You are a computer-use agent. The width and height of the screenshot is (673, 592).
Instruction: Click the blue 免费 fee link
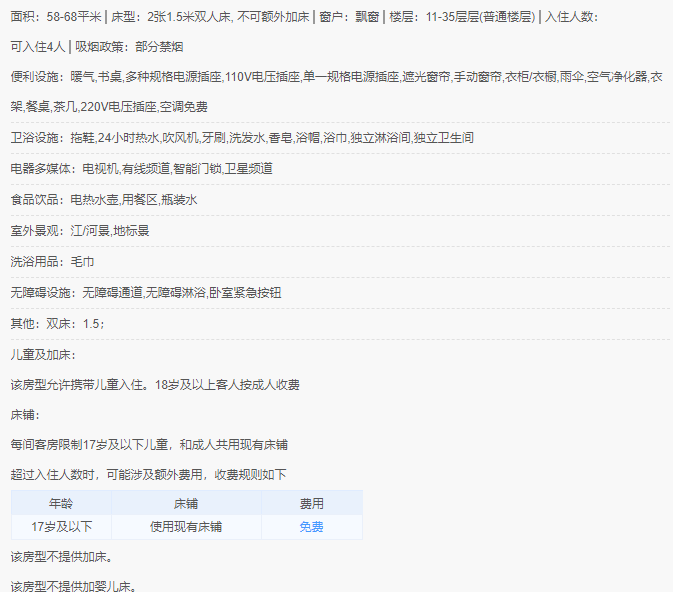(x=311, y=527)
